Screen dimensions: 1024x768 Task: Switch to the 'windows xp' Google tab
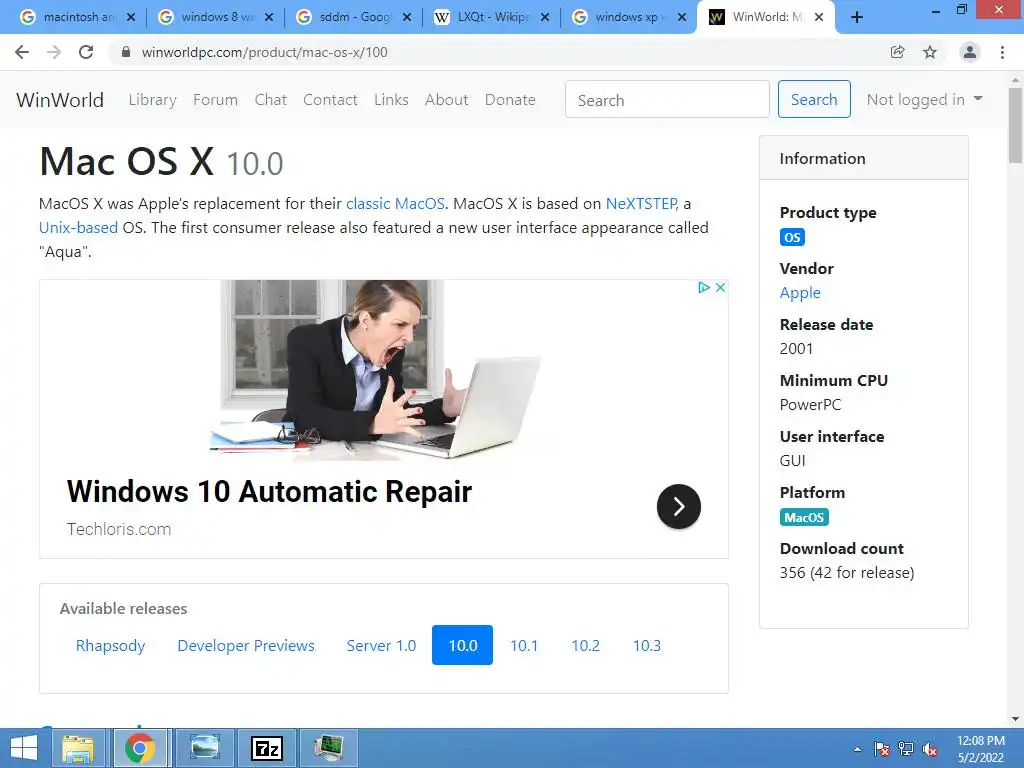(628, 18)
